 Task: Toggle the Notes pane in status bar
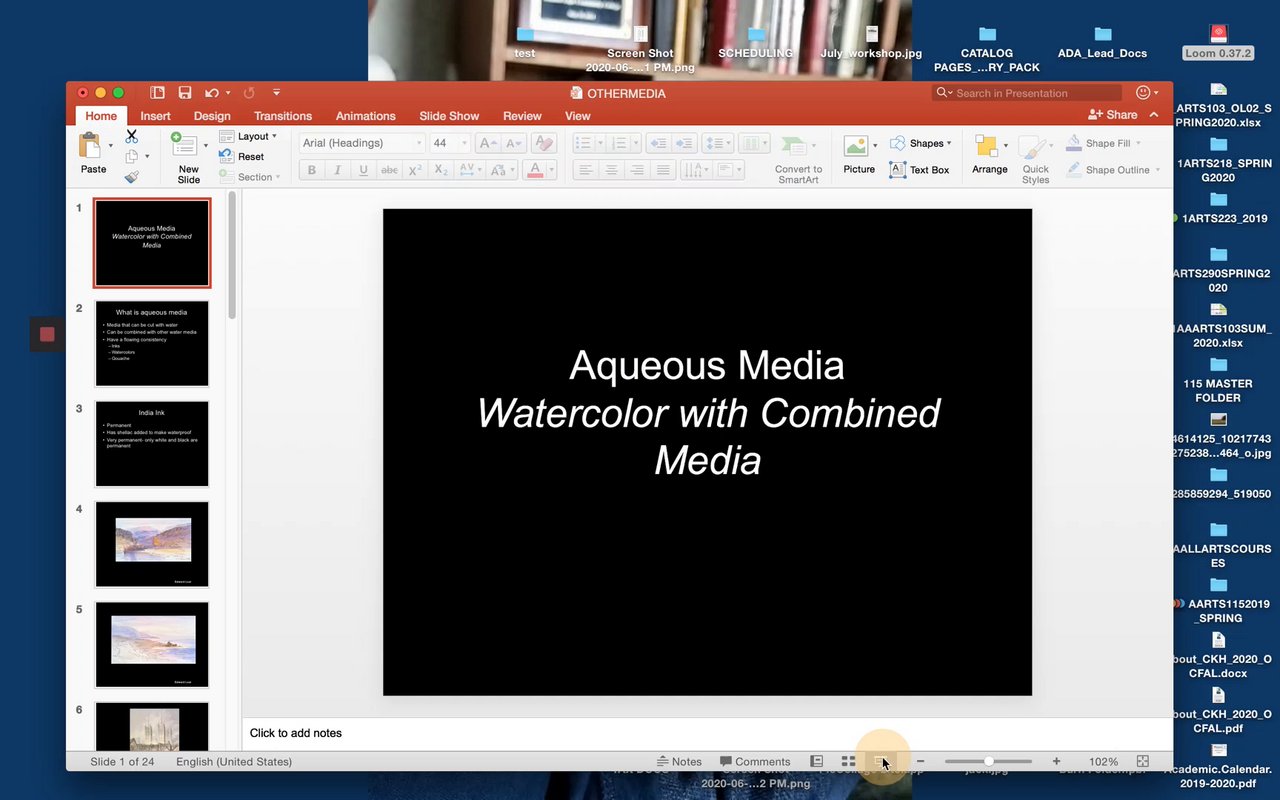point(679,761)
